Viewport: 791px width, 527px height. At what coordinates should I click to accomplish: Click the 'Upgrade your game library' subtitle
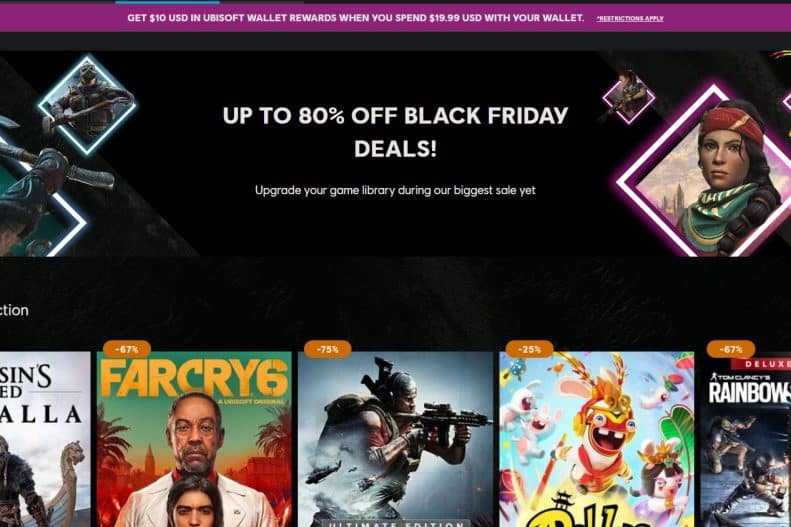pos(395,191)
